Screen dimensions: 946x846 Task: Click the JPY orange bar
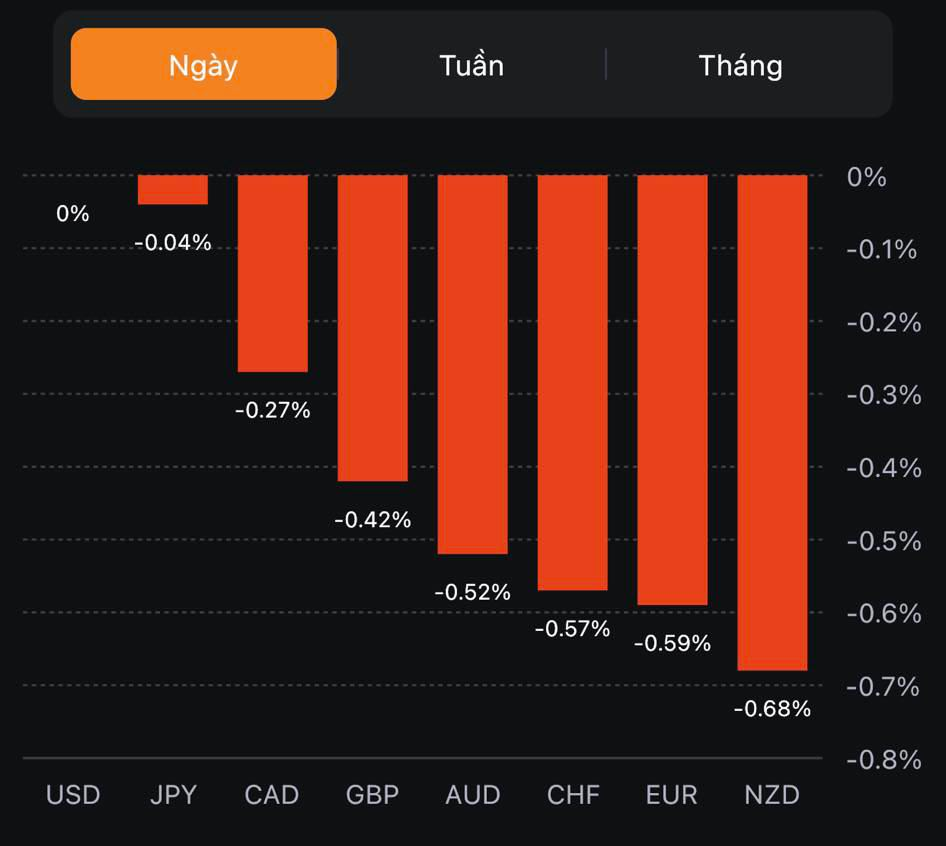coord(173,190)
